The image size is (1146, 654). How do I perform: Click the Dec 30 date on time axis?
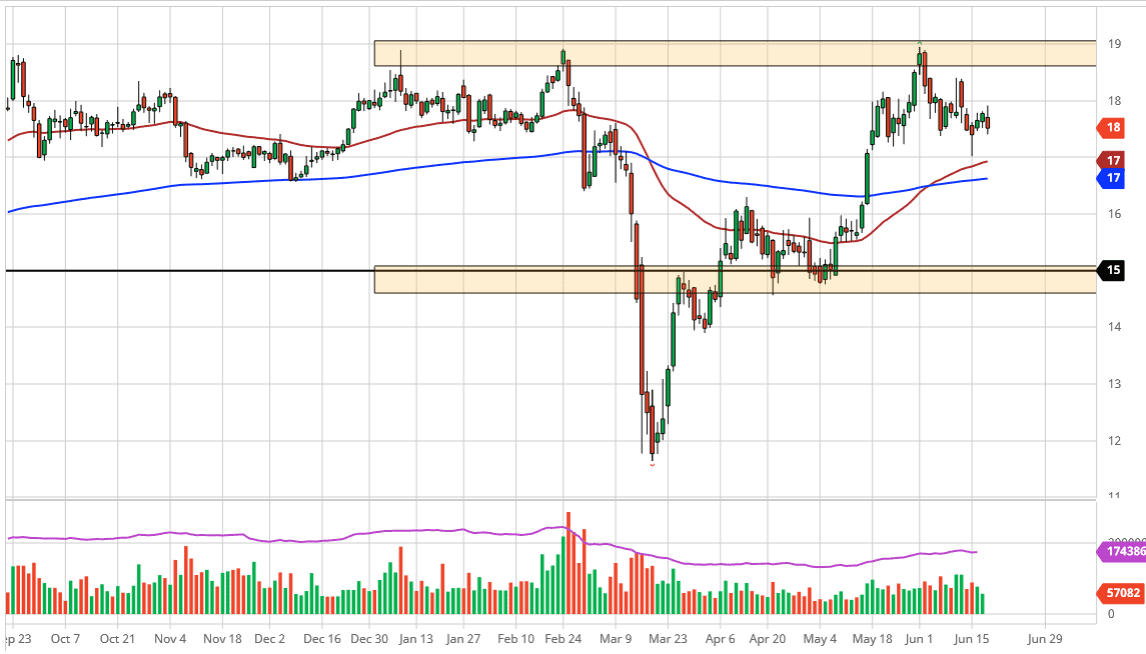tap(370, 637)
